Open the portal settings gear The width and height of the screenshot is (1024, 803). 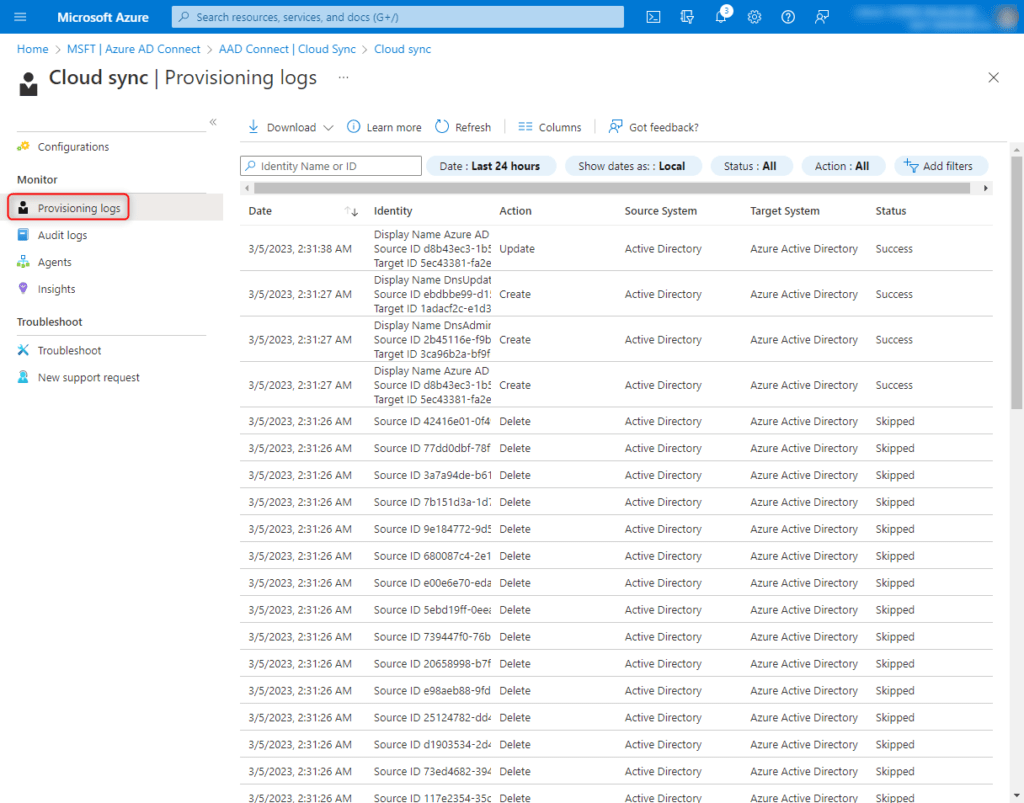coord(754,16)
